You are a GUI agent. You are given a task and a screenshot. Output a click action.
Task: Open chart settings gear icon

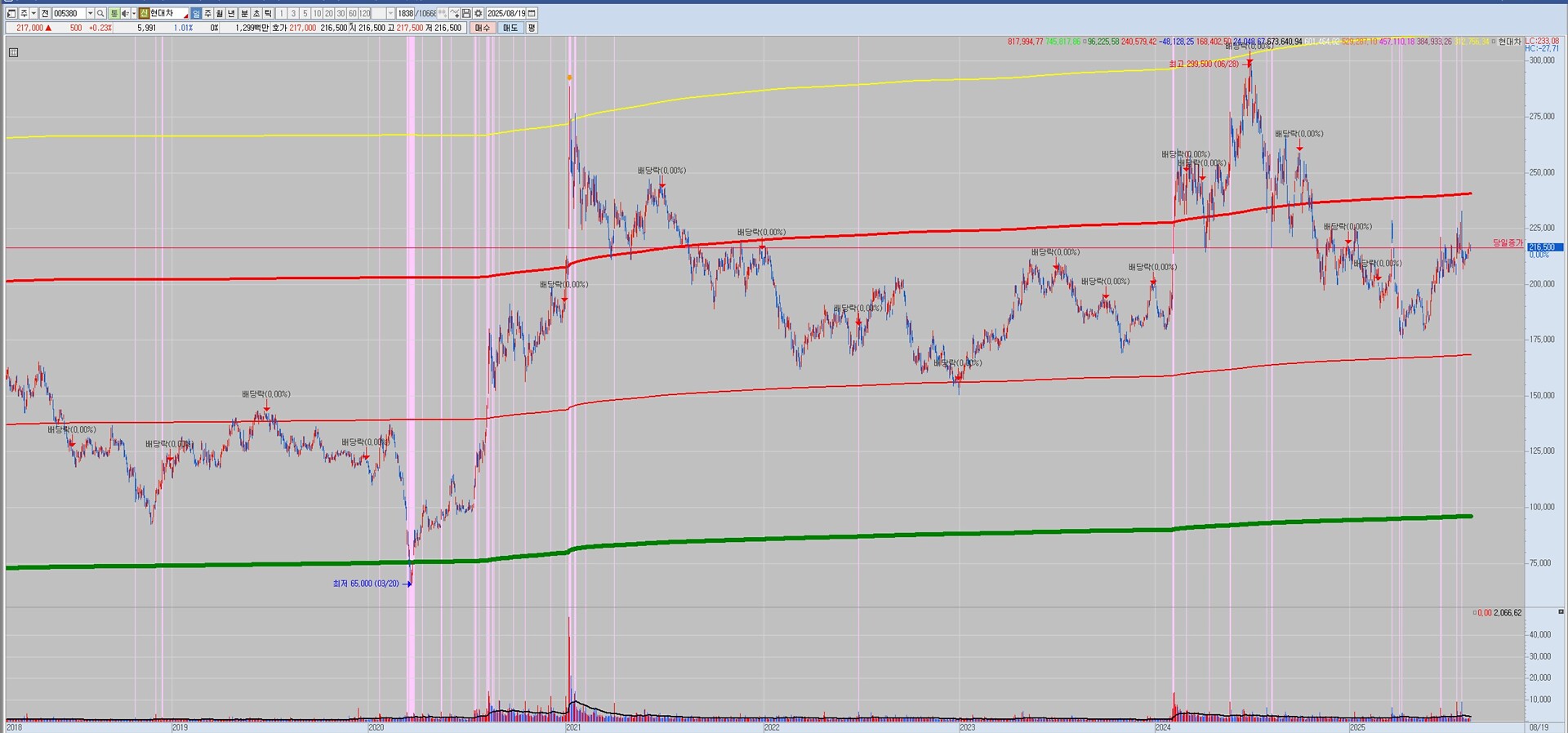[x=479, y=14]
